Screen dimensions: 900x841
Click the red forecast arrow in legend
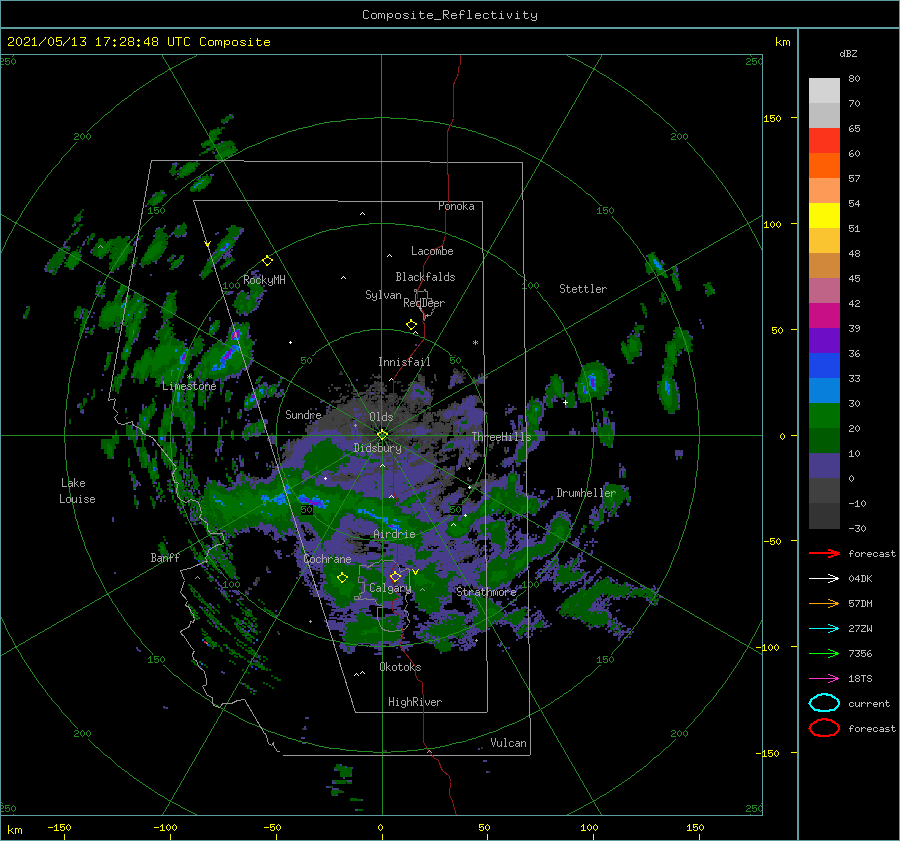point(824,553)
